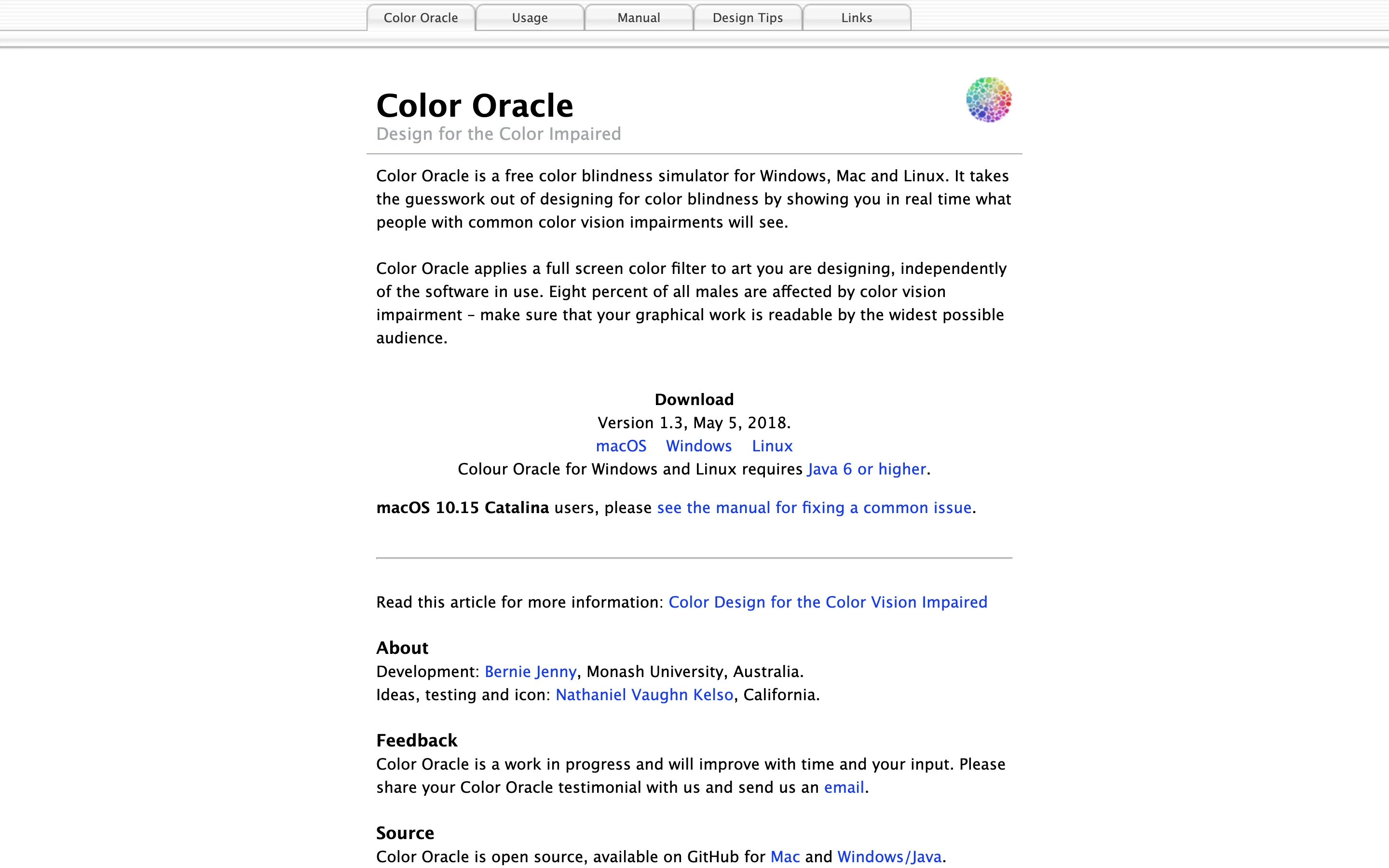
Task: Click the Color Oracle main heading
Action: click(x=475, y=106)
